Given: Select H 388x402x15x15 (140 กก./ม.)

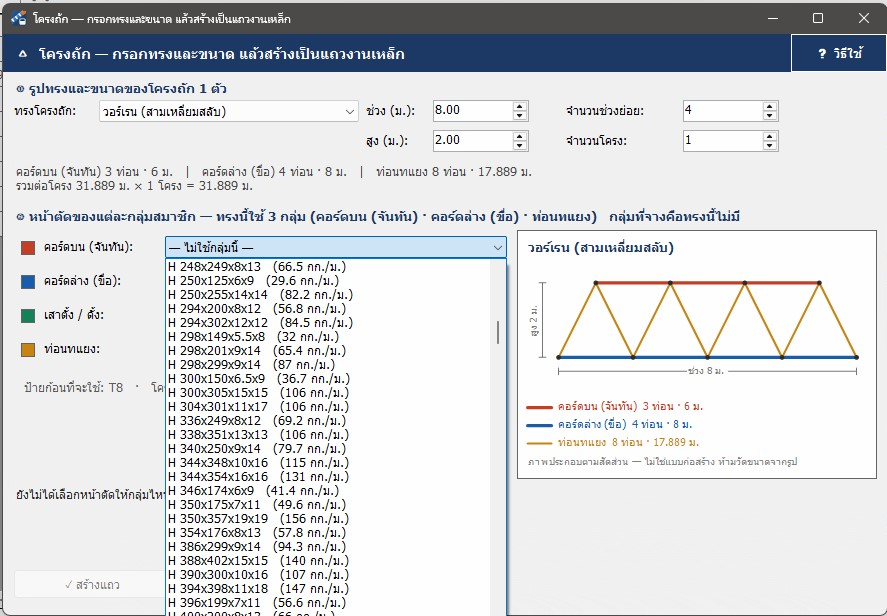Looking at the screenshot, I should tap(328, 561).
